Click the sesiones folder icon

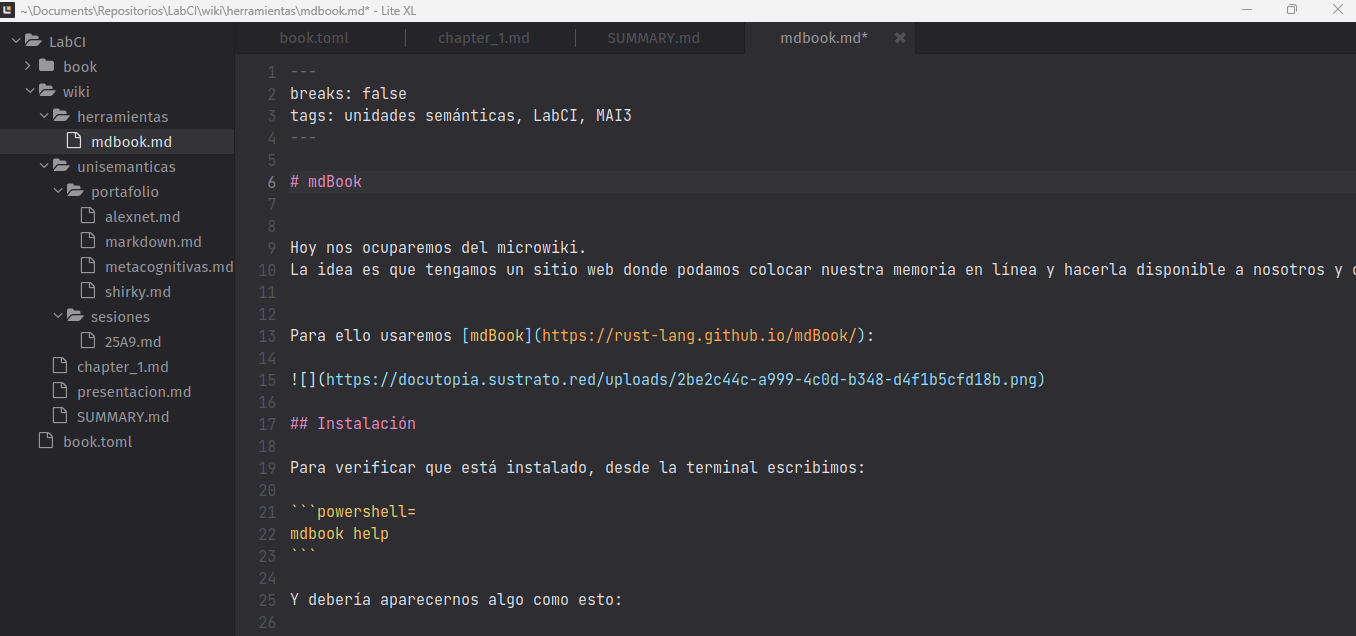[75, 316]
